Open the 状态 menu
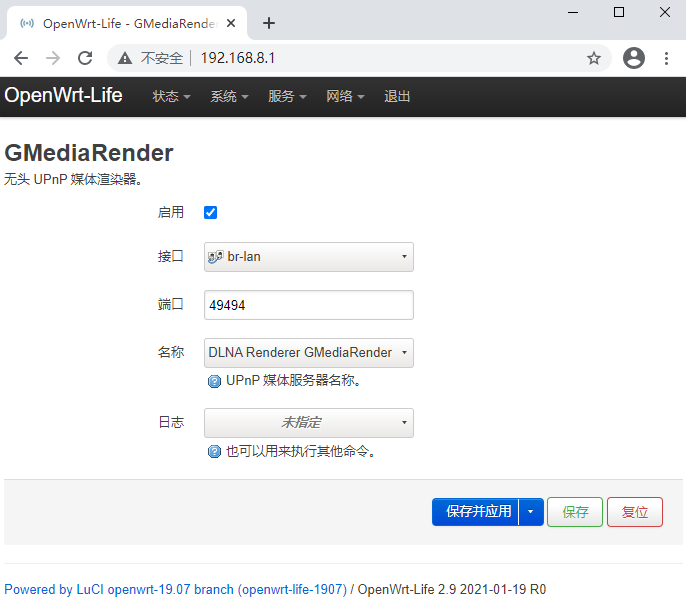This screenshot has width=686, height=615. click(x=171, y=96)
